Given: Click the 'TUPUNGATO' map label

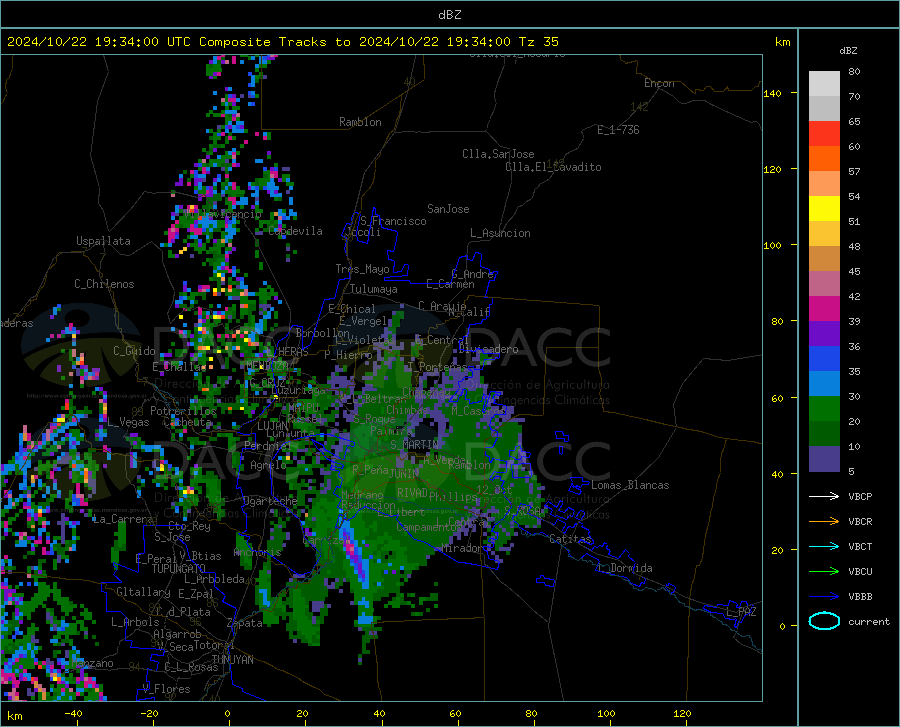Looking at the screenshot, I should [179, 569].
